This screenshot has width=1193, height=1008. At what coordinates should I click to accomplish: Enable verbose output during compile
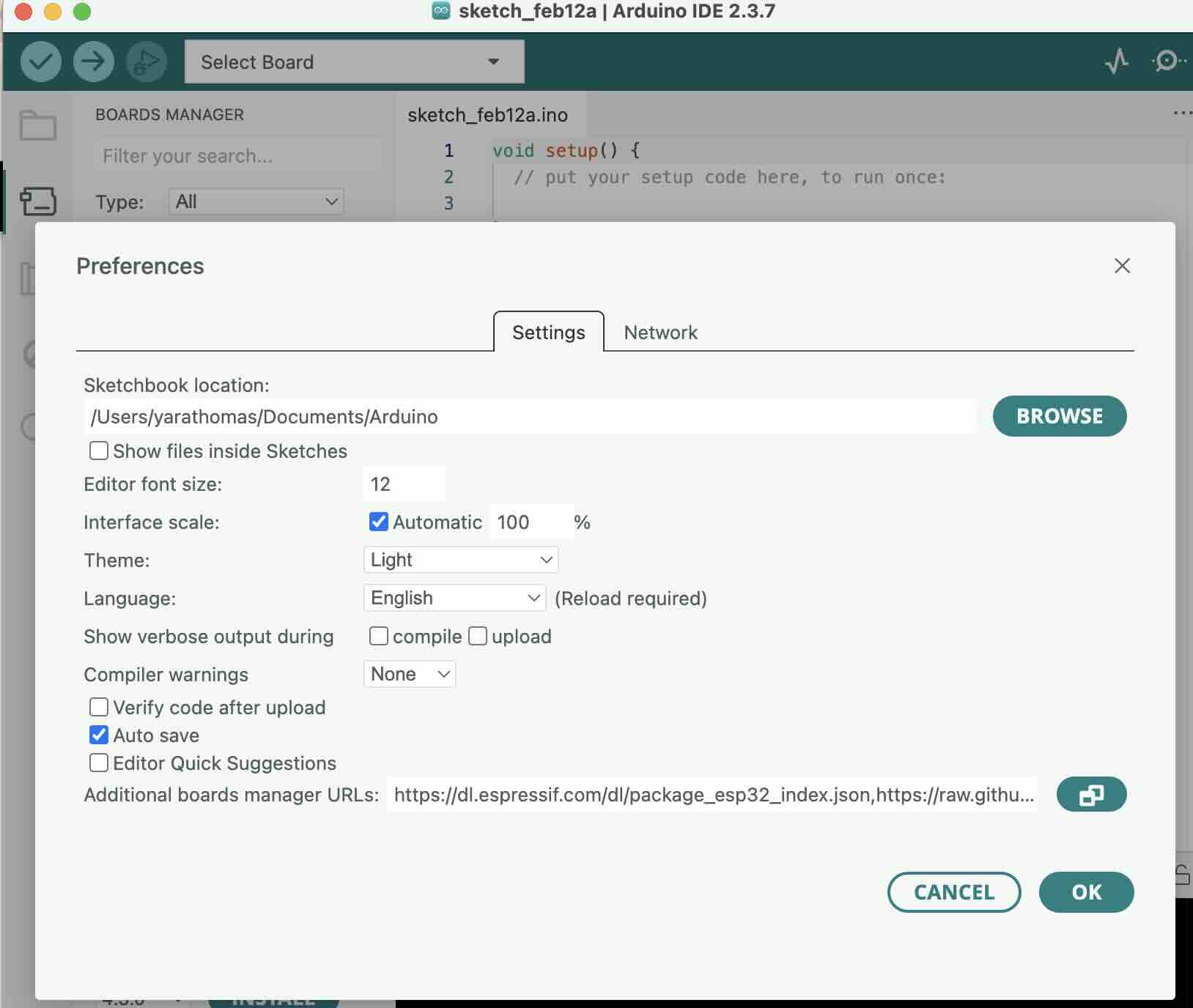click(x=378, y=636)
